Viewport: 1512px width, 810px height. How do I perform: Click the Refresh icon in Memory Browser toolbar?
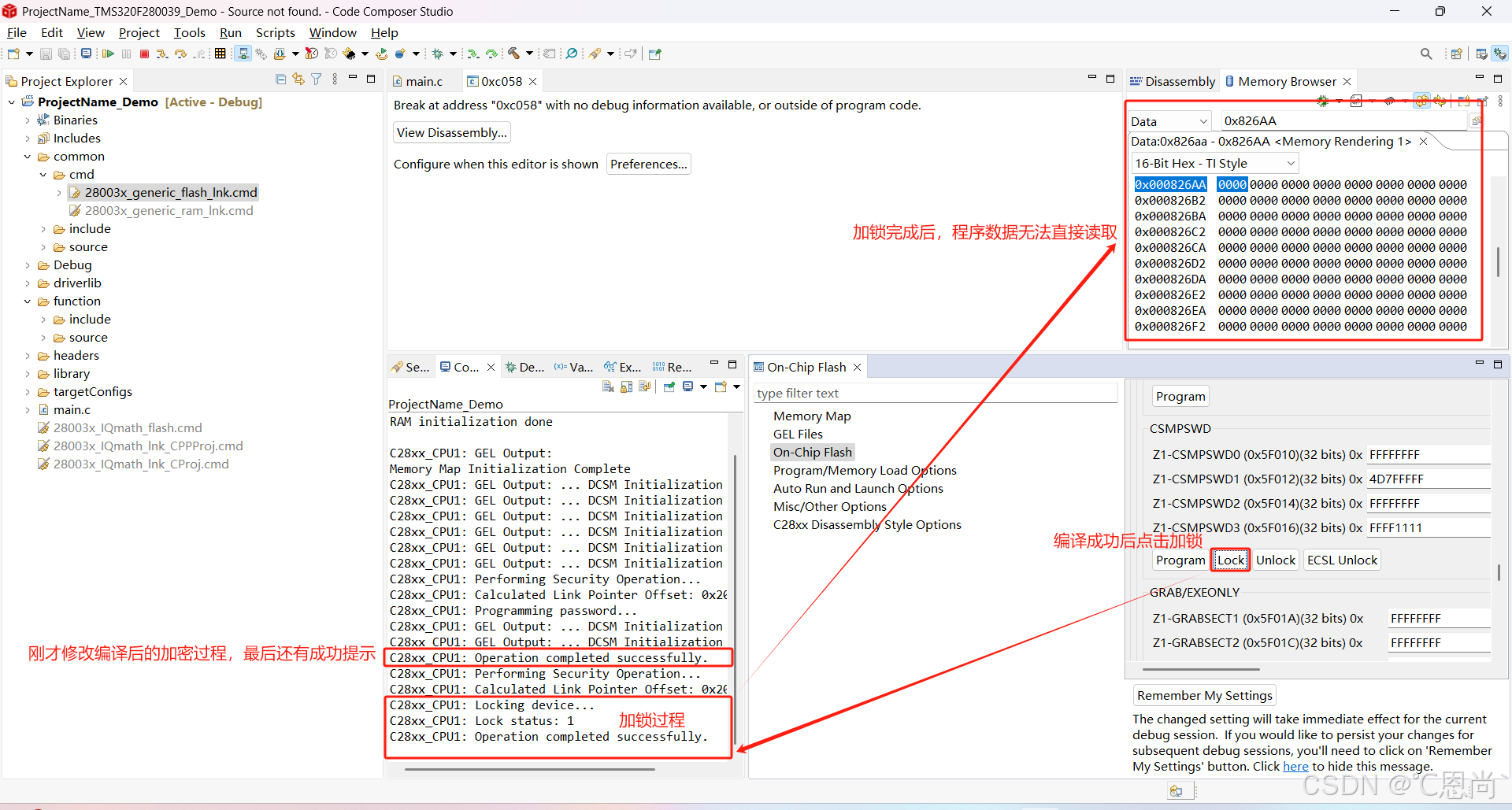pyautogui.click(x=1440, y=101)
